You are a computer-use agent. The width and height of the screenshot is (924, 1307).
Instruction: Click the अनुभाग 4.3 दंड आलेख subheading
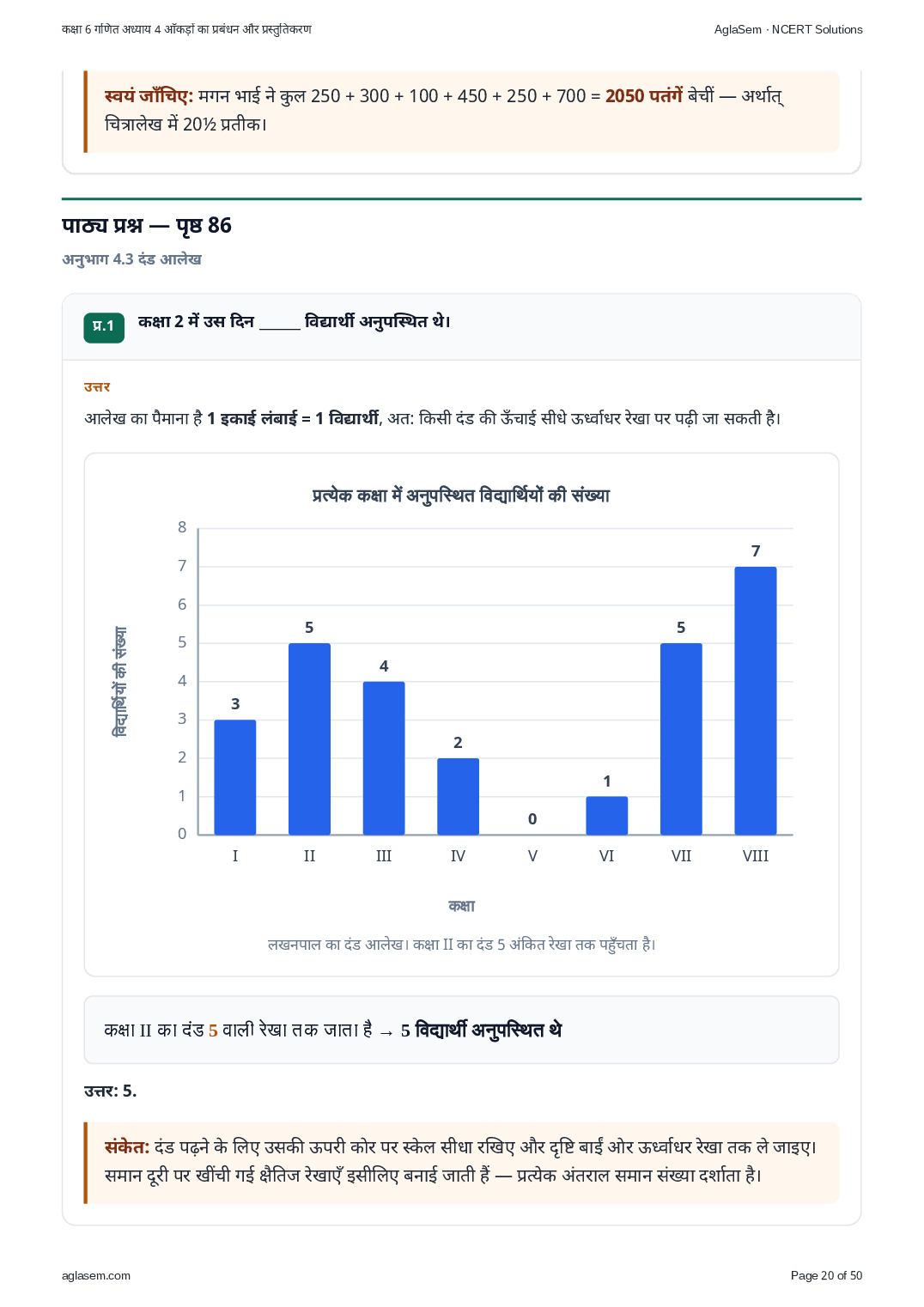(131, 259)
